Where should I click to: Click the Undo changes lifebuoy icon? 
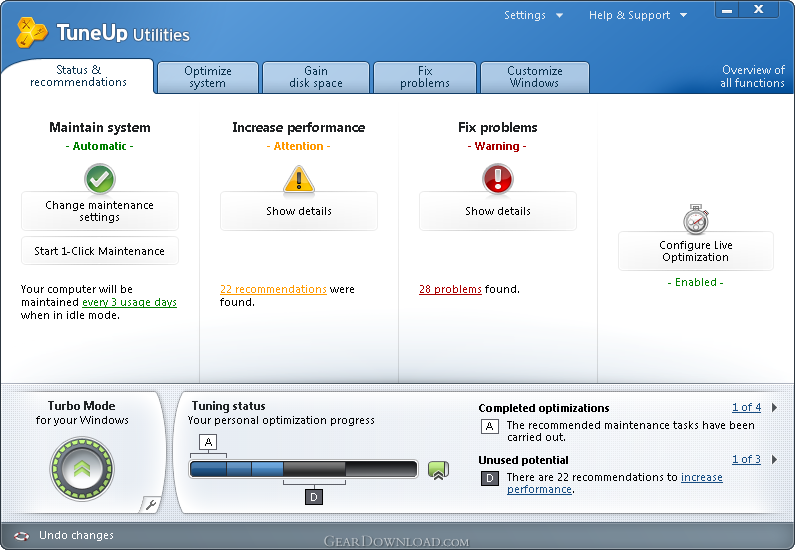[x=21, y=535]
